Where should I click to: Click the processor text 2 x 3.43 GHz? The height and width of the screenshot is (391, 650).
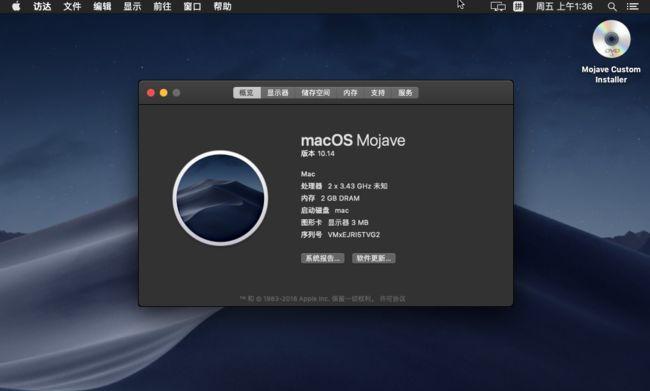(349, 186)
